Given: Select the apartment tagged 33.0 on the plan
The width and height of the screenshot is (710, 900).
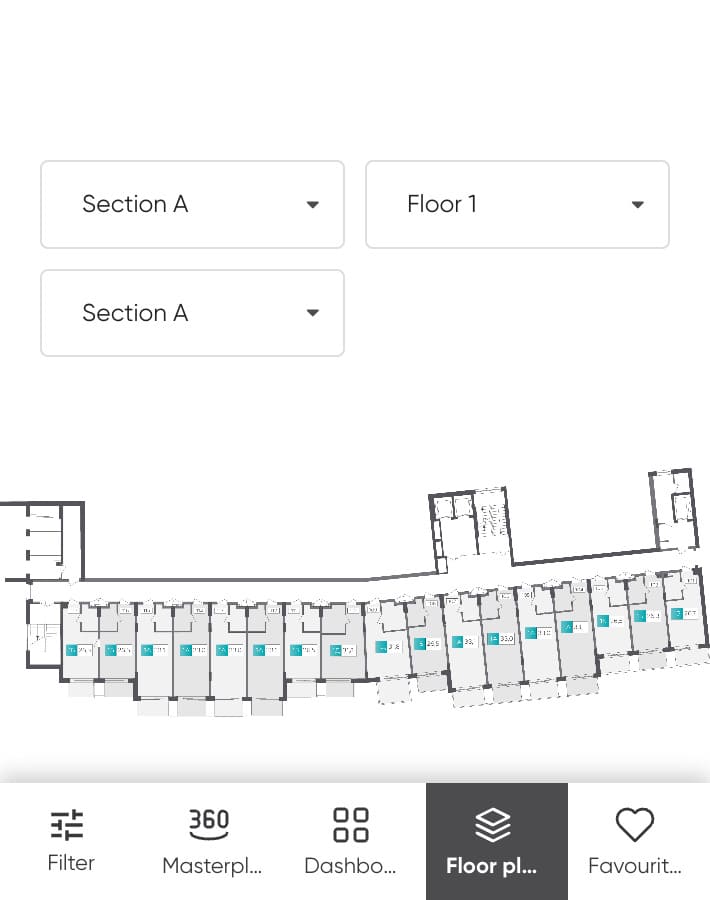Looking at the screenshot, I should point(501,638).
